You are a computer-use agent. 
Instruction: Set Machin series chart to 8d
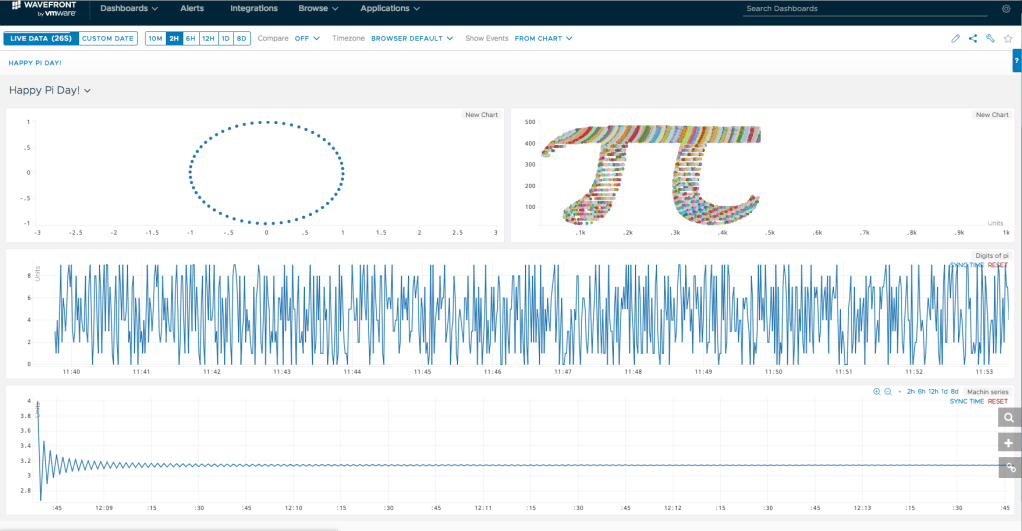(x=955, y=392)
